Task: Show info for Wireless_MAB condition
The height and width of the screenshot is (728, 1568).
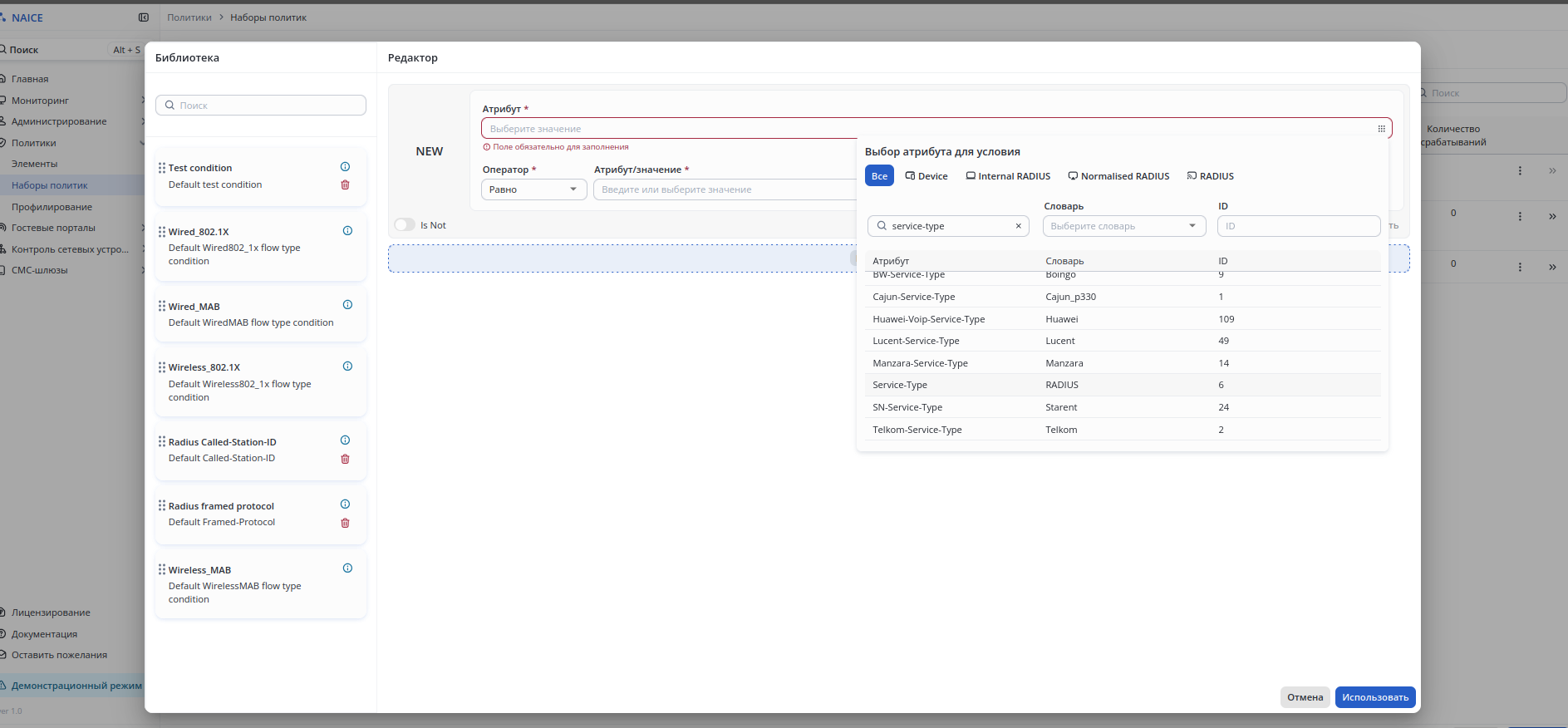Action: click(x=347, y=568)
